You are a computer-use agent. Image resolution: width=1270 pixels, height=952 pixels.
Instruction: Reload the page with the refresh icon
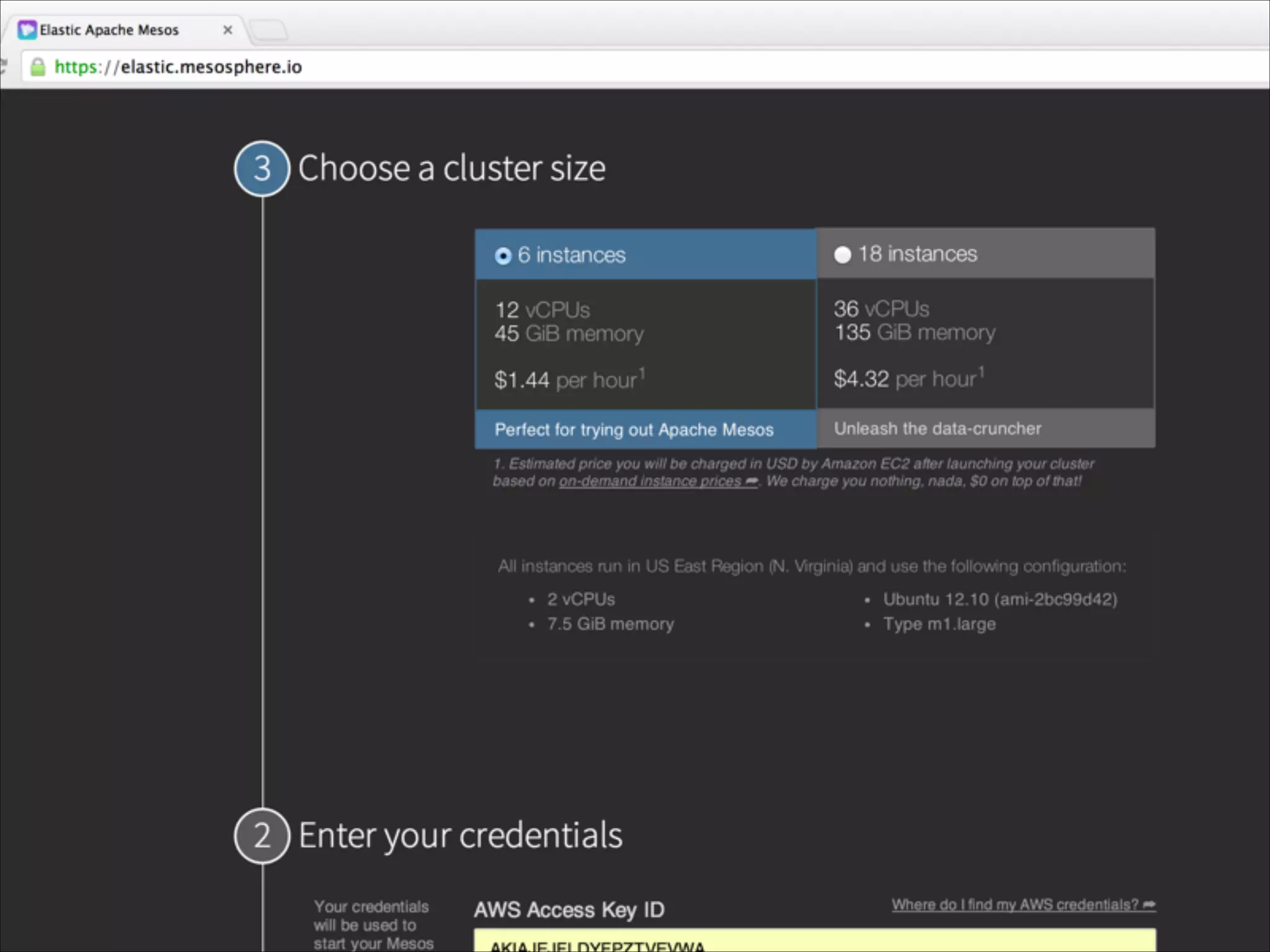tap(3, 66)
